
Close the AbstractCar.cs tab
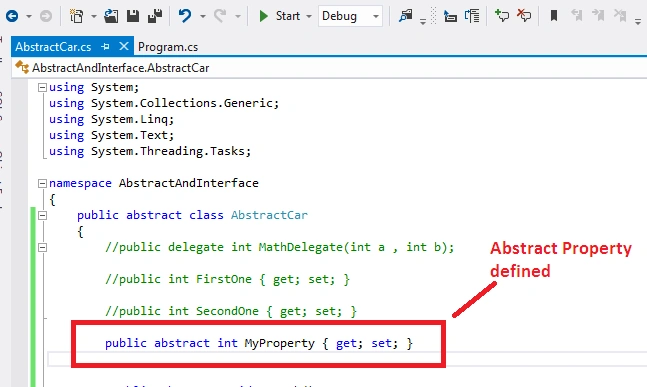point(124,46)
